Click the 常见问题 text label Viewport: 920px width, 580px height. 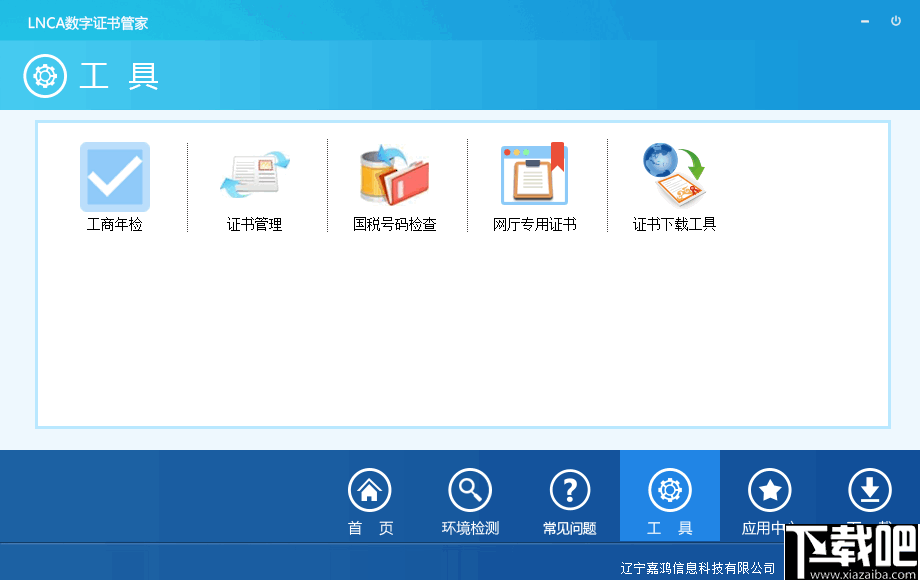pos(570,526)
